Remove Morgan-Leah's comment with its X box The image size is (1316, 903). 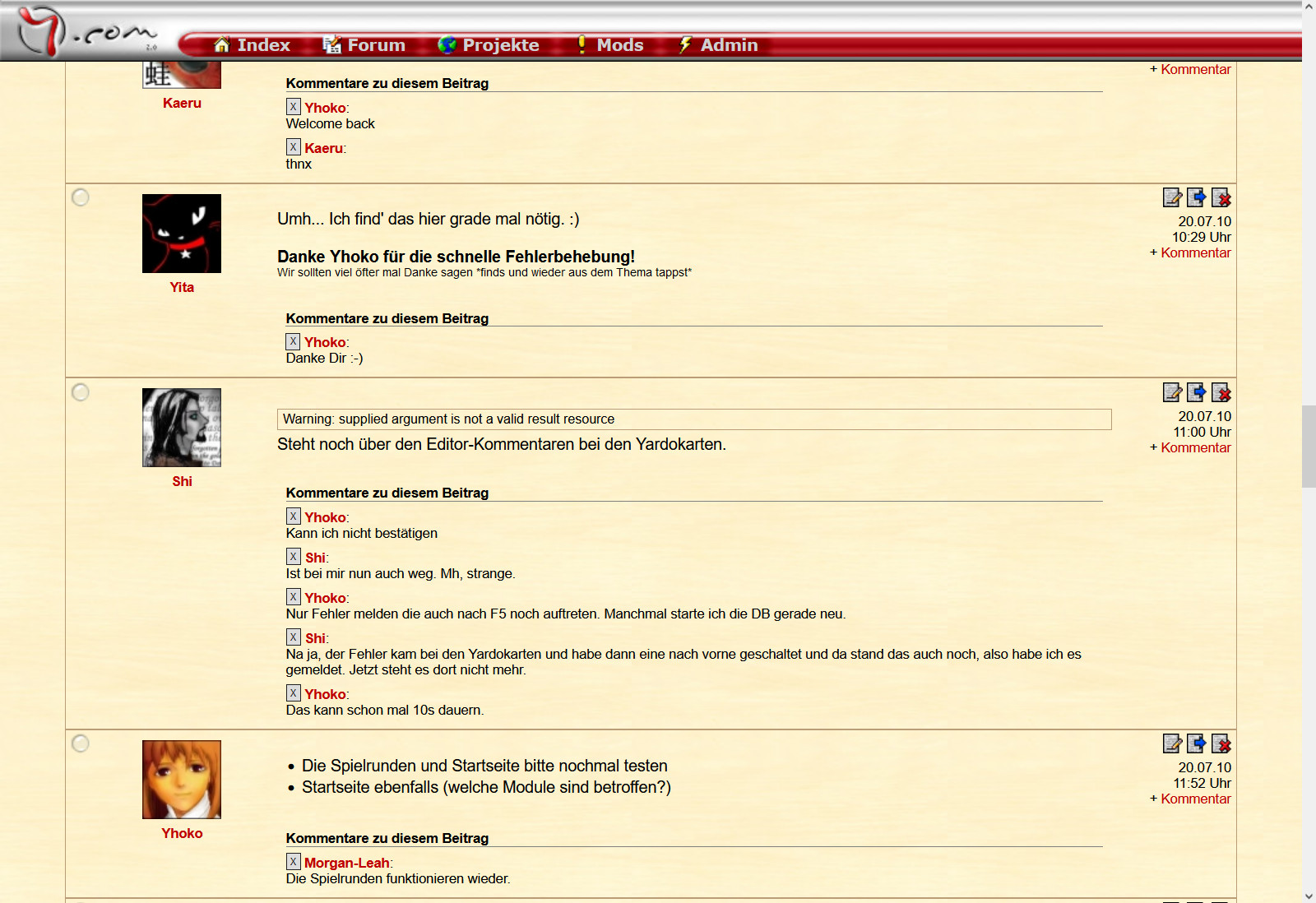click(293, 862)
